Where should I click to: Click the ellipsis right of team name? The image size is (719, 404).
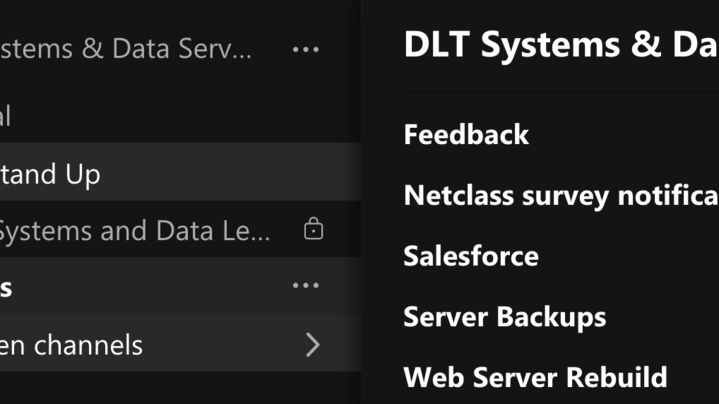(305, 48)
